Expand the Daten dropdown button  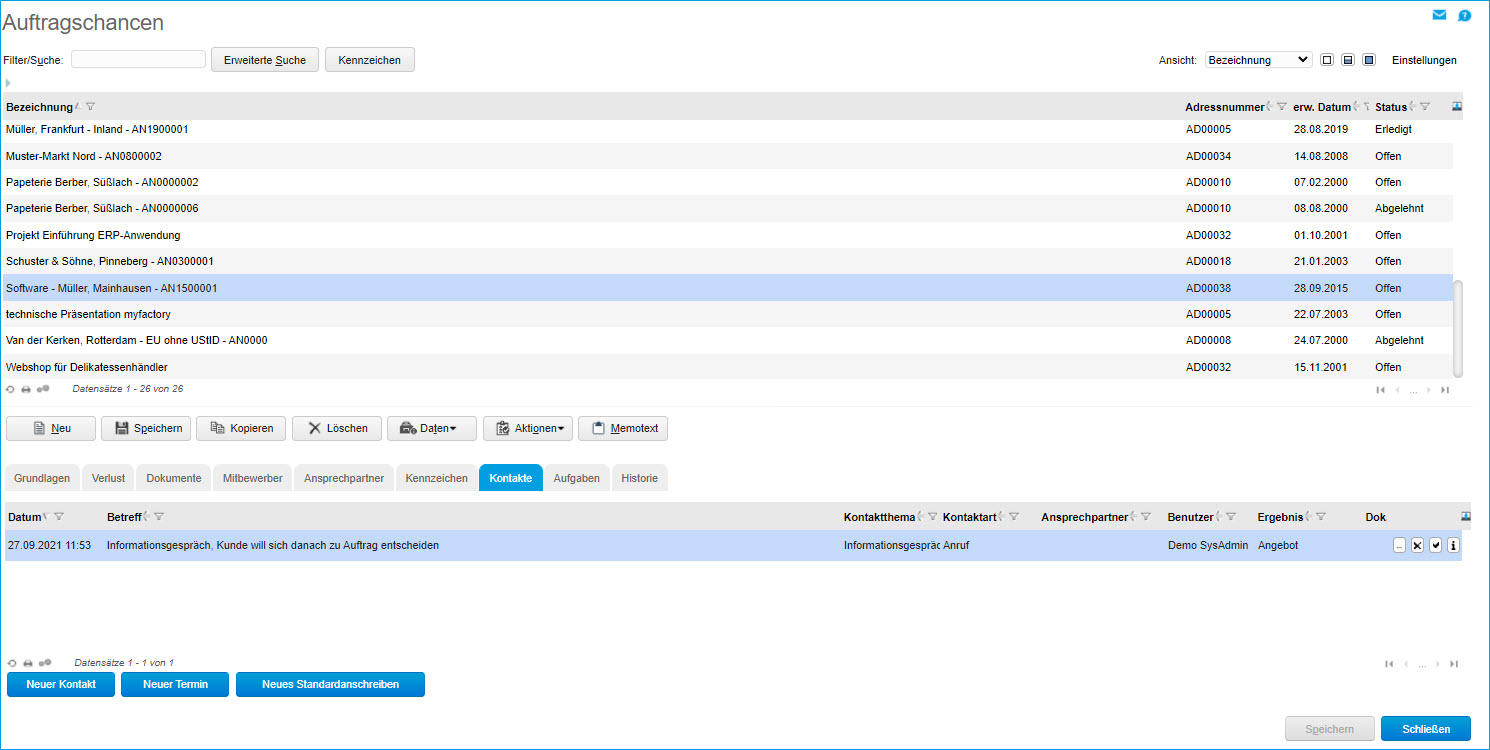(431, 428)
